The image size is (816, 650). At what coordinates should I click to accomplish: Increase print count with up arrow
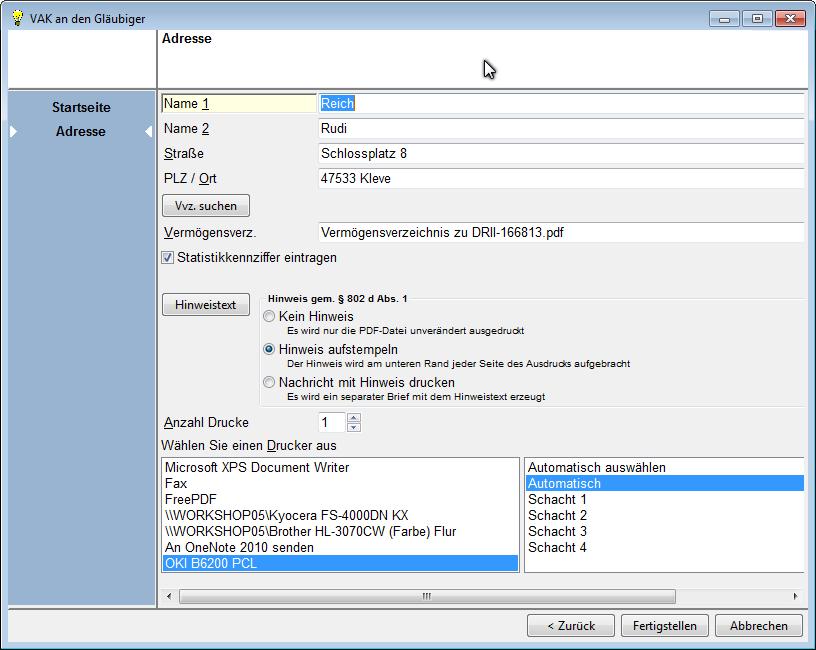pos(353,418)
